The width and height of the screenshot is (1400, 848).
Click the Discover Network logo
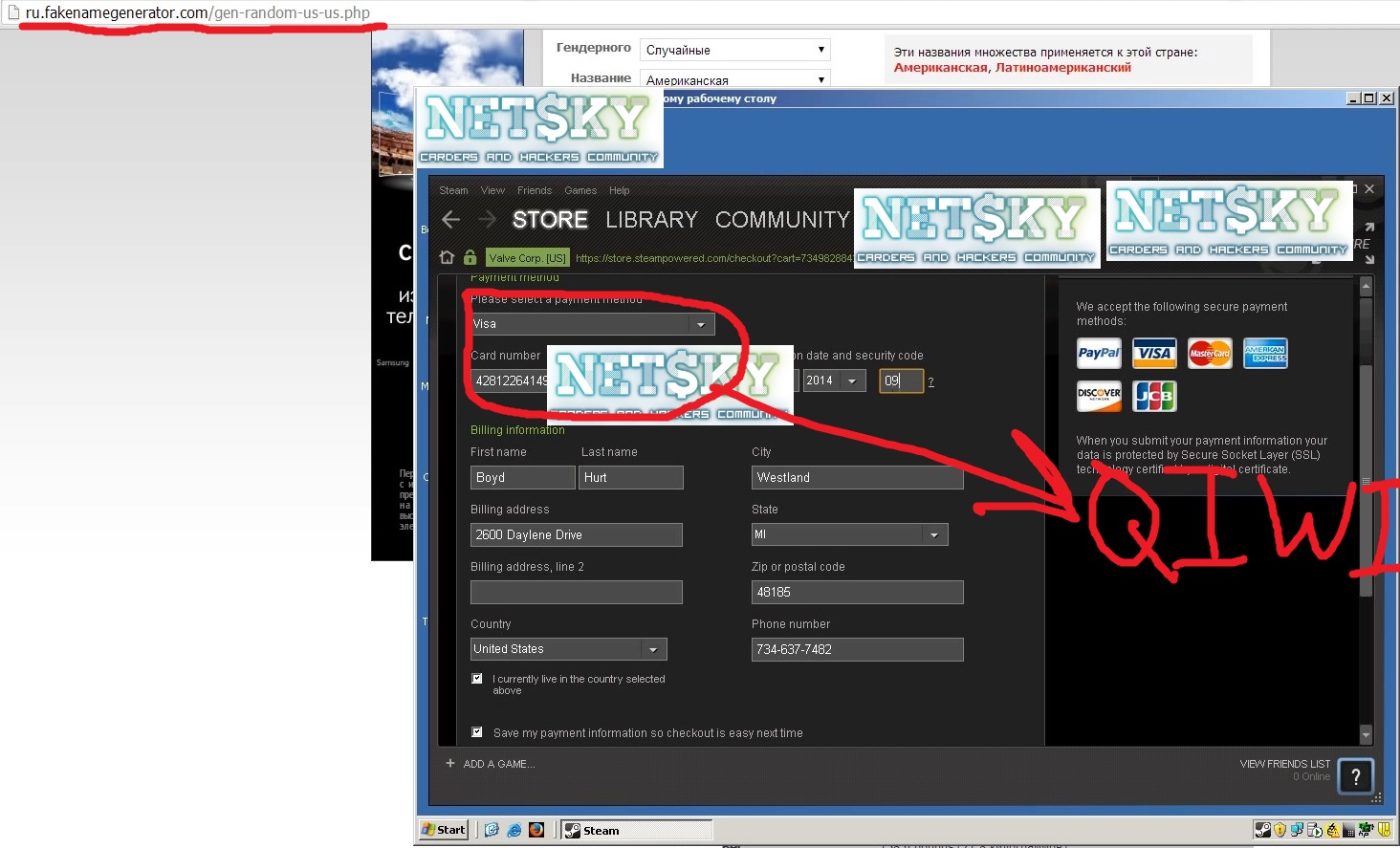click(1099, 396)
